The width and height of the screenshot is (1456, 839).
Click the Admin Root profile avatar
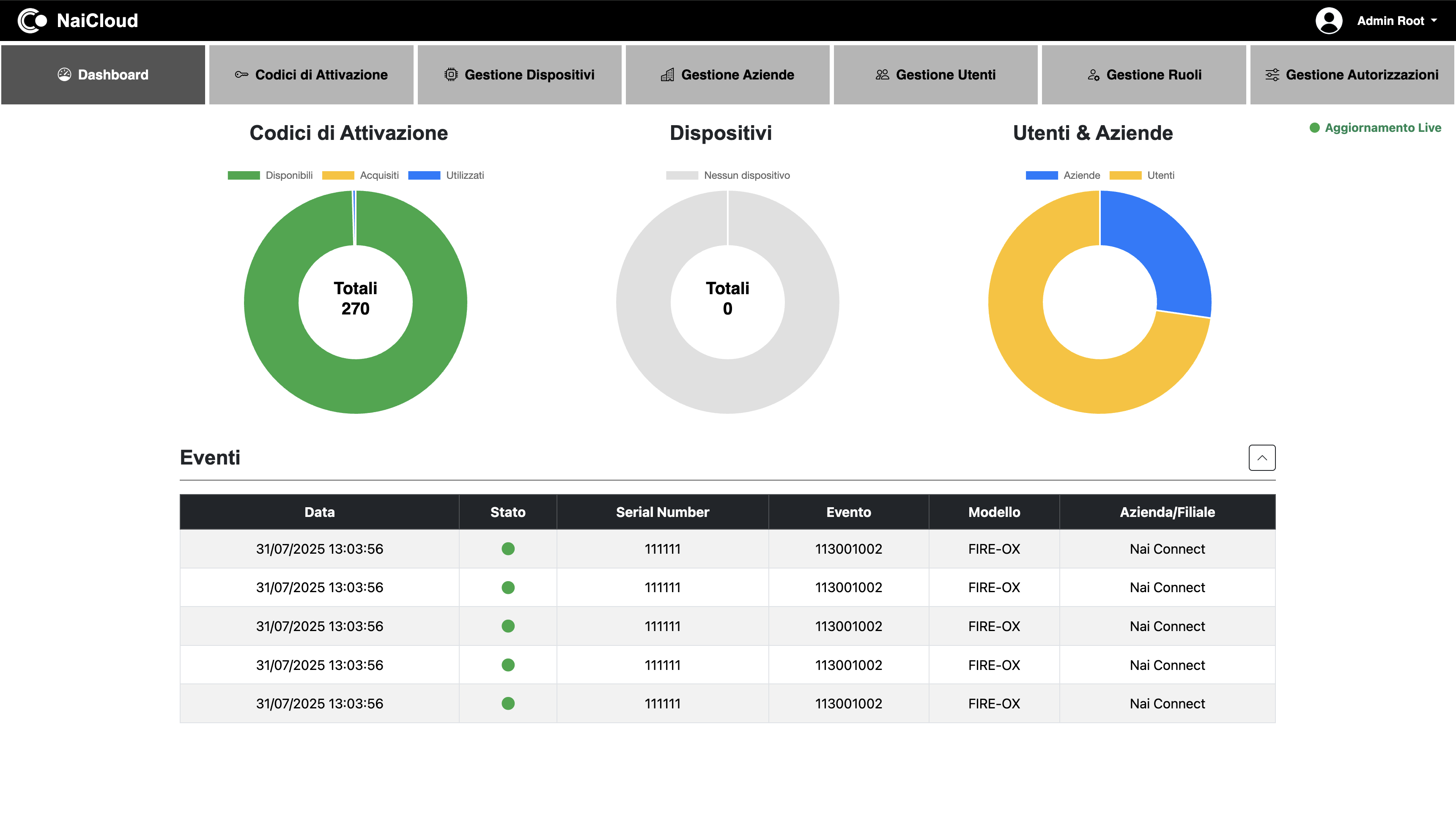coord(1329,20)
